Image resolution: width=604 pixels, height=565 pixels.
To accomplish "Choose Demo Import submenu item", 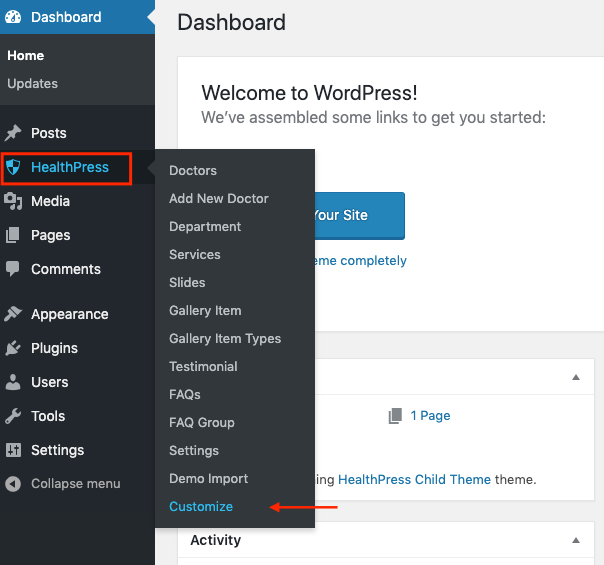I will pos(208,479).
